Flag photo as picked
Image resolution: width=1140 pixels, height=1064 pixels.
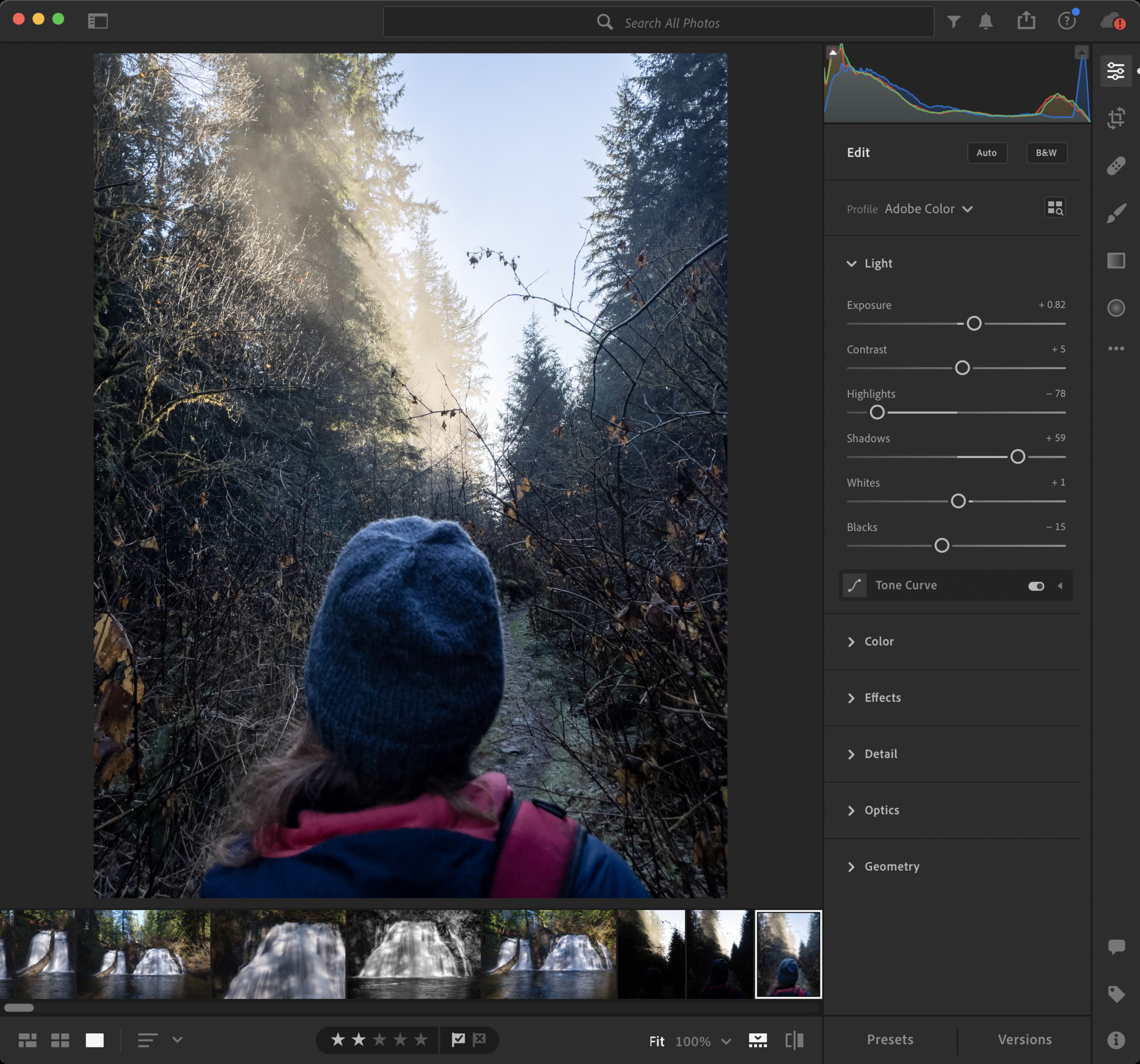(458, 1039)
